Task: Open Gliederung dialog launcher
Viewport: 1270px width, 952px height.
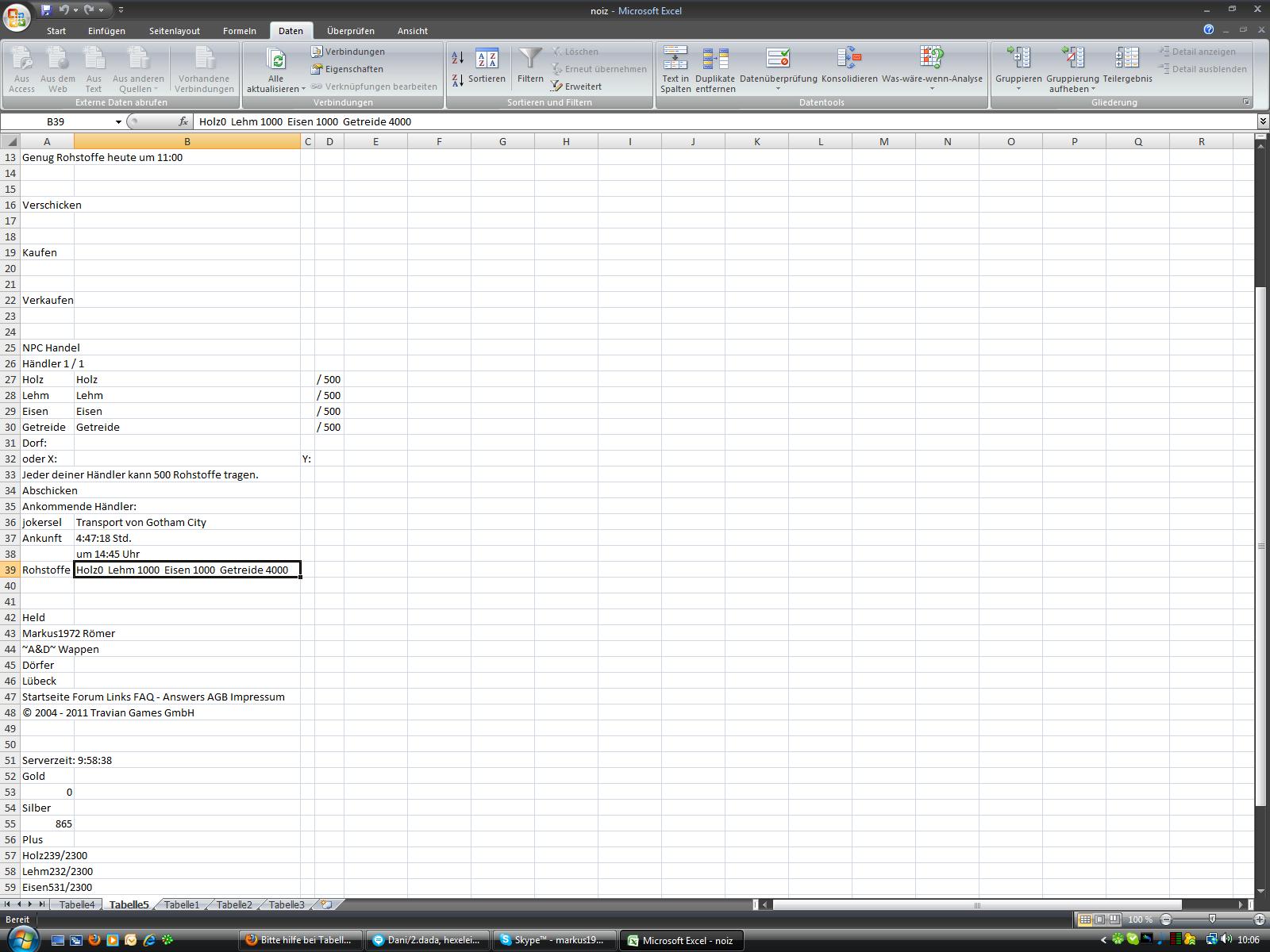Action: pos(1246,102)
